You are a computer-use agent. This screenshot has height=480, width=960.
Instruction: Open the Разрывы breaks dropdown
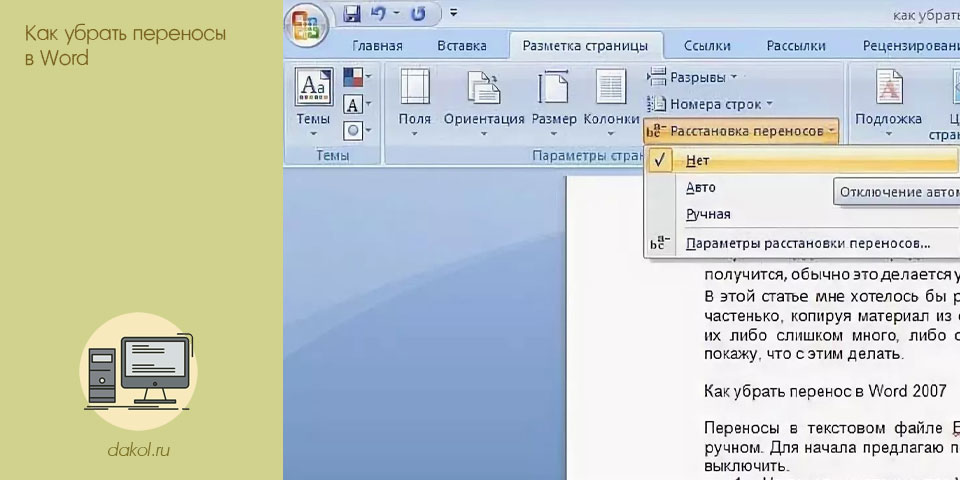click(x=692, y=77)
